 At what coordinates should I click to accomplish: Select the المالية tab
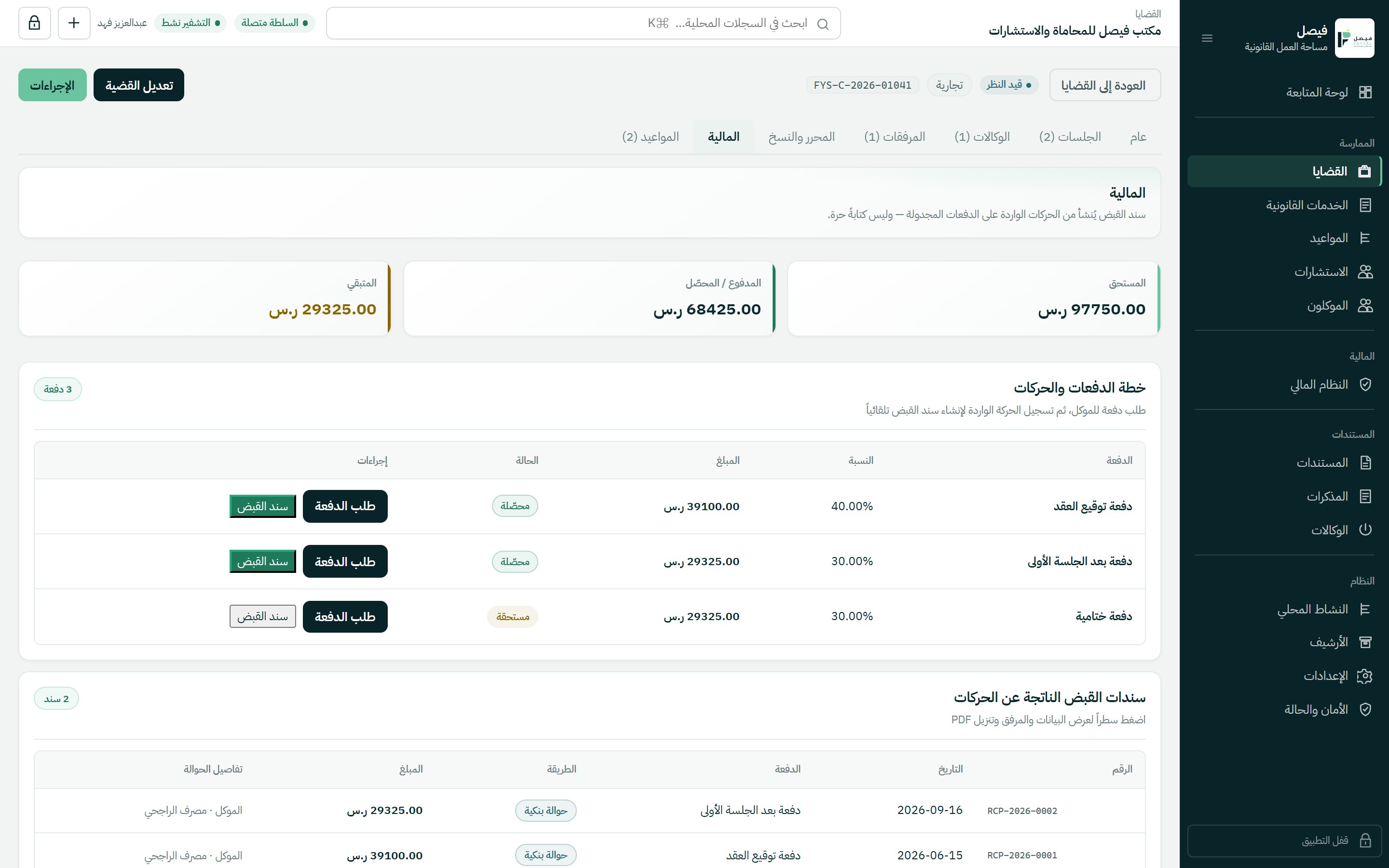click(723, 136)
